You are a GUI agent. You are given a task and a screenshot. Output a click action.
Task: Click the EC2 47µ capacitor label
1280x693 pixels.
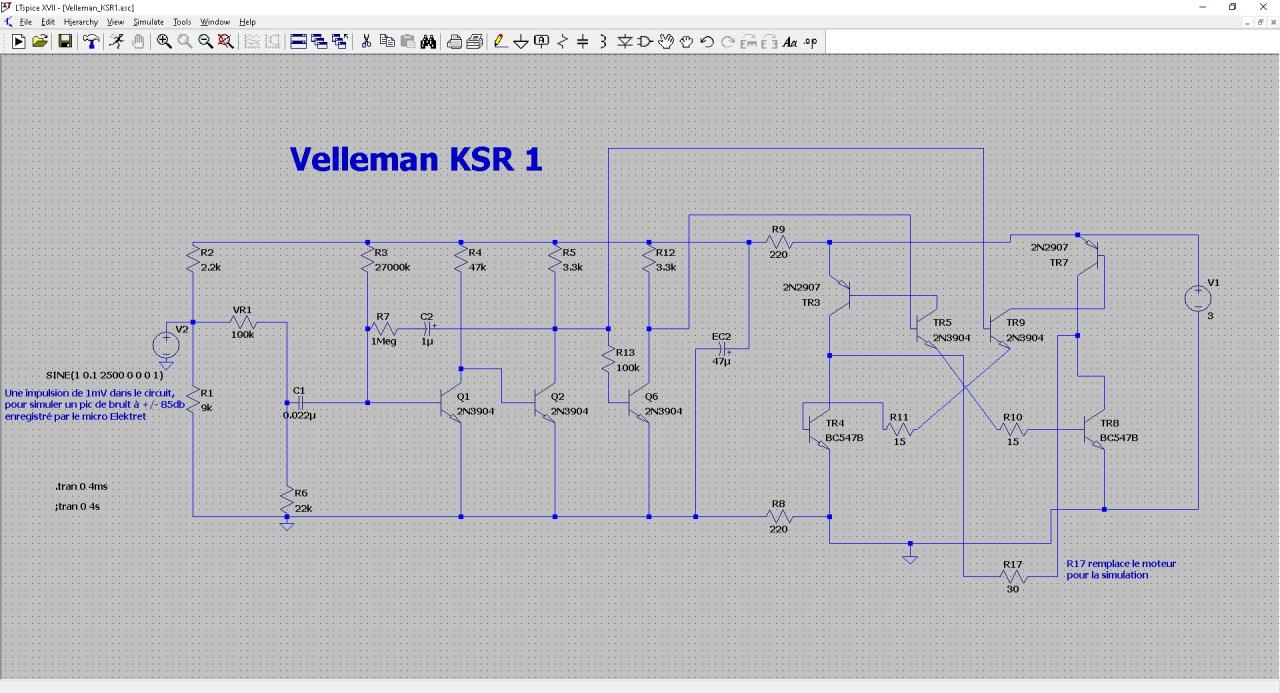(722, 361)
